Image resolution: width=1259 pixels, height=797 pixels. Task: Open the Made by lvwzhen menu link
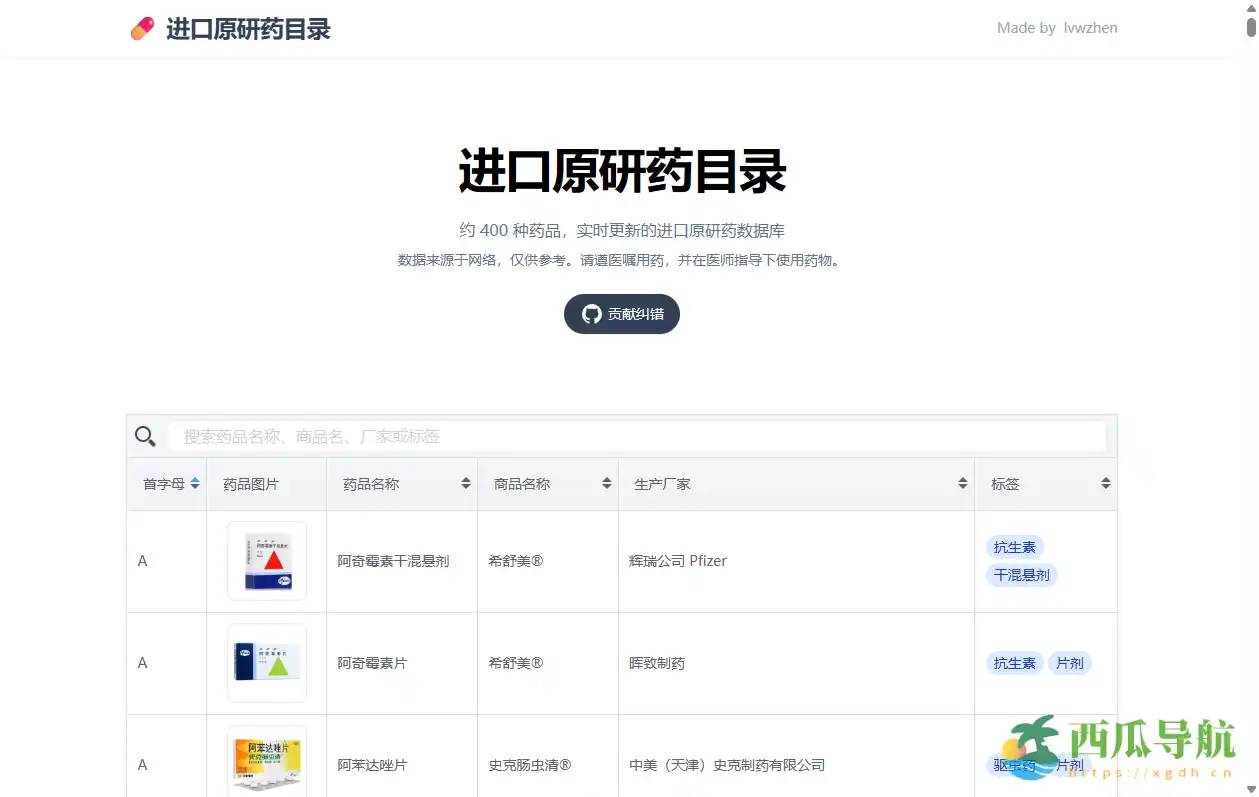(1057, 28)
